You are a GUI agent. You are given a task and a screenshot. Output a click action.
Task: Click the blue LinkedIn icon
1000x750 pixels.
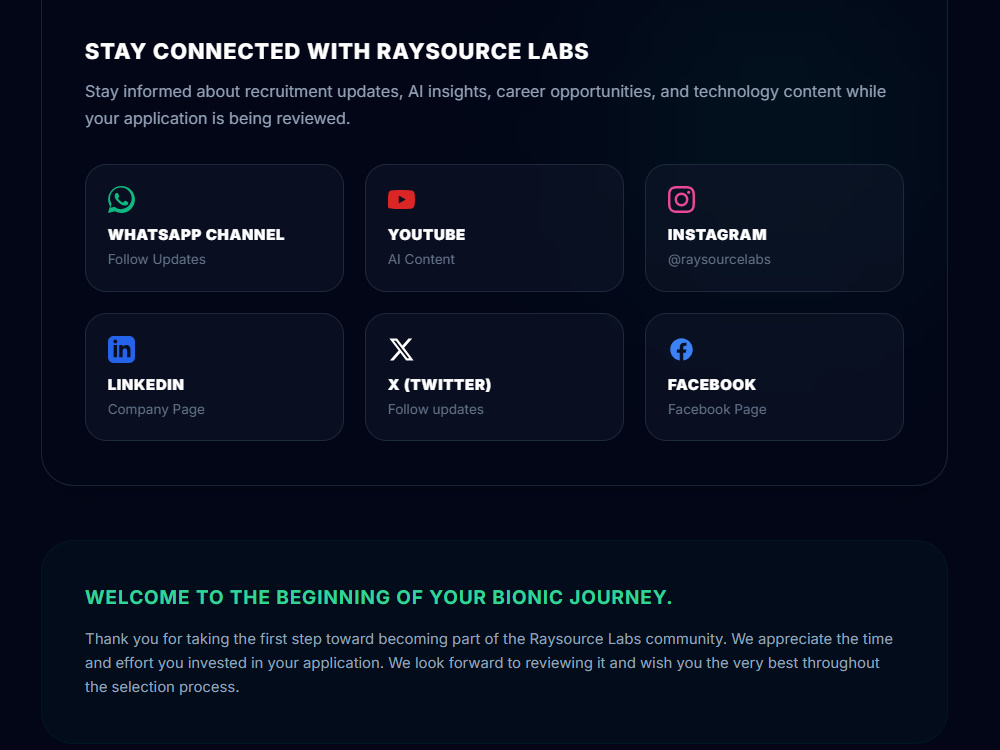click(121, 349)
